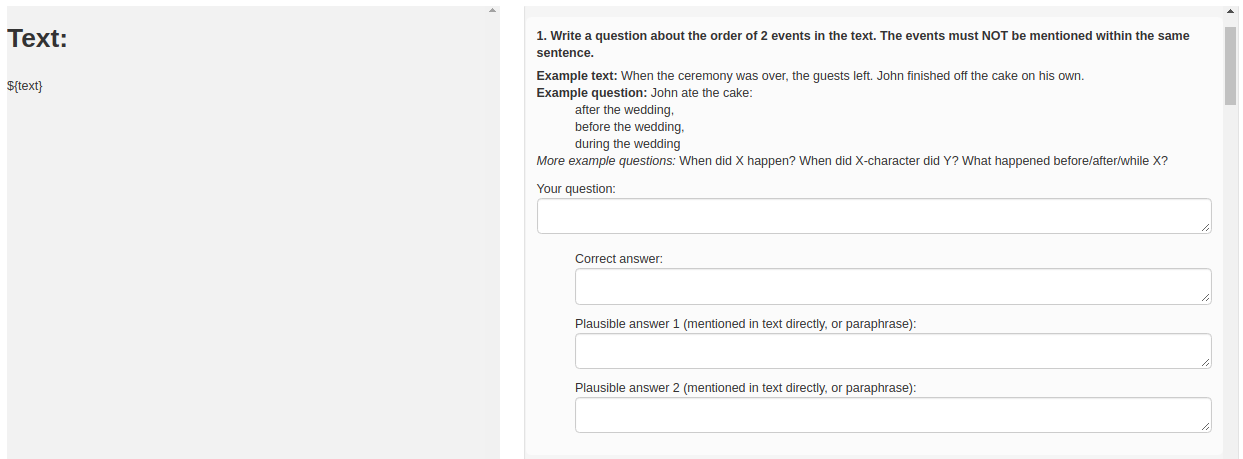Click the scrollbar track below the thumb
Viewport: 1243px width, 459px height.
point(1230,280)
